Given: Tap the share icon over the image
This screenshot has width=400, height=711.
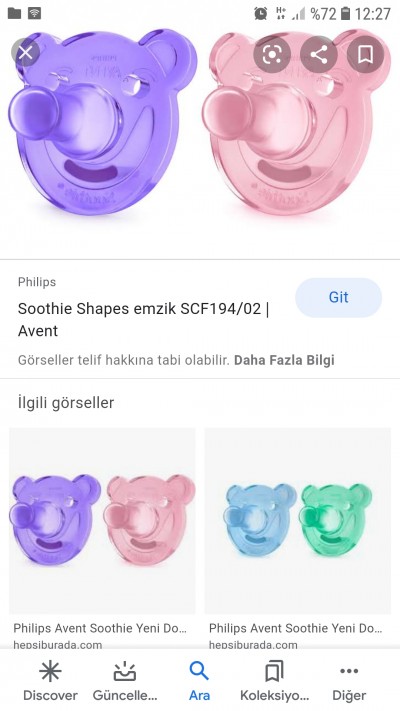Looking at the screenshot, I should [x=319, y=54].
